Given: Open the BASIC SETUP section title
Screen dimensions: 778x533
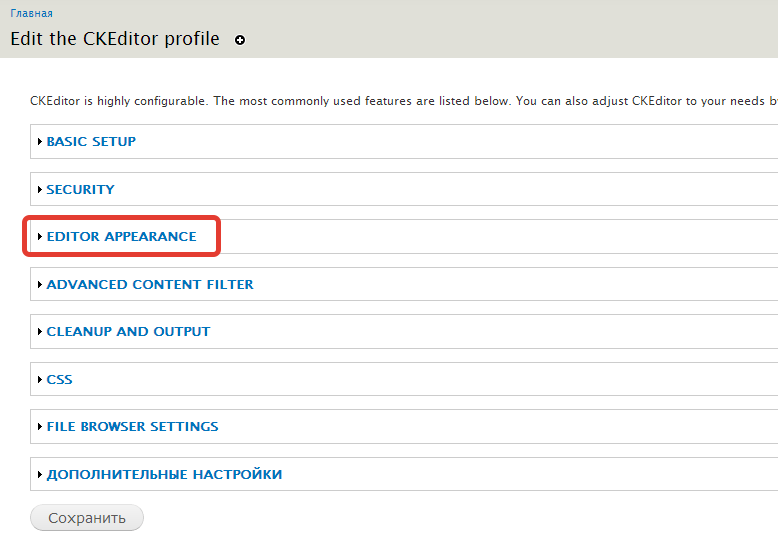Looking at the screenshot, I should pos(91,142).
